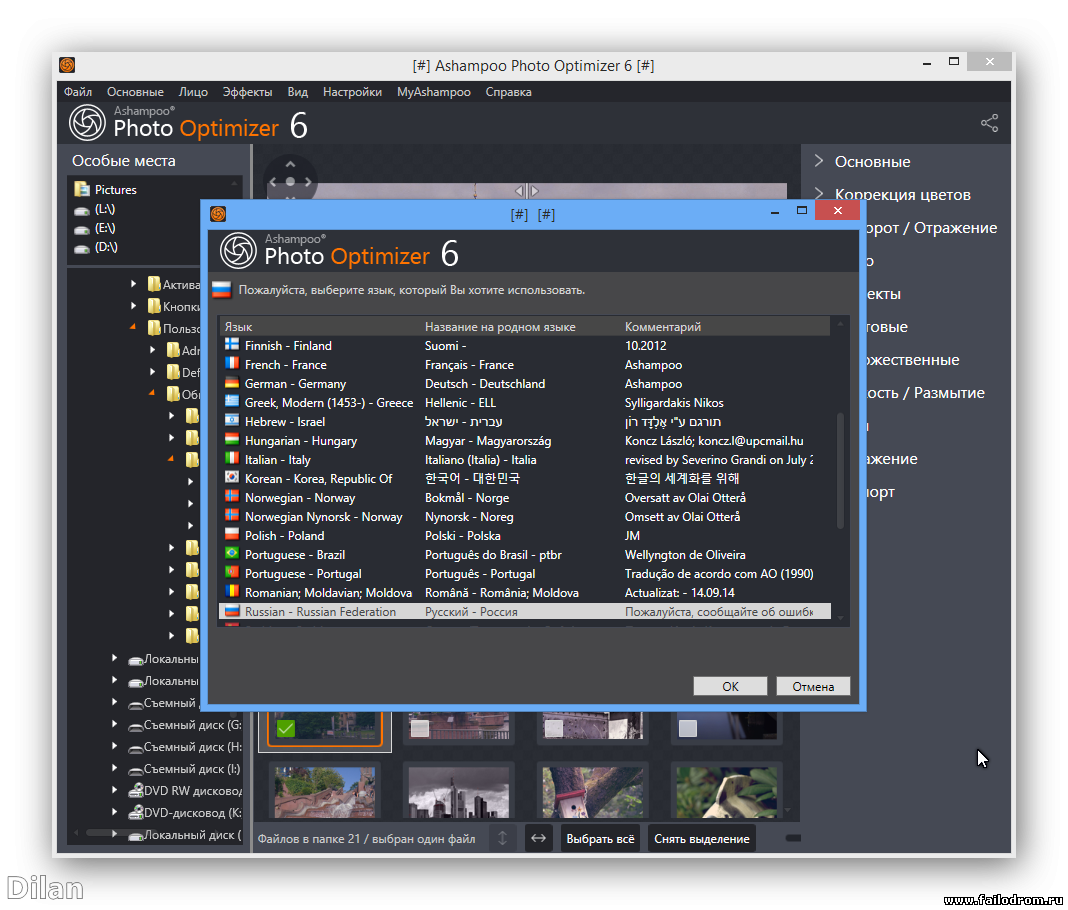Expand the DVD-дисковод (K: node
1068x910 pixels.
click(114, 812)
